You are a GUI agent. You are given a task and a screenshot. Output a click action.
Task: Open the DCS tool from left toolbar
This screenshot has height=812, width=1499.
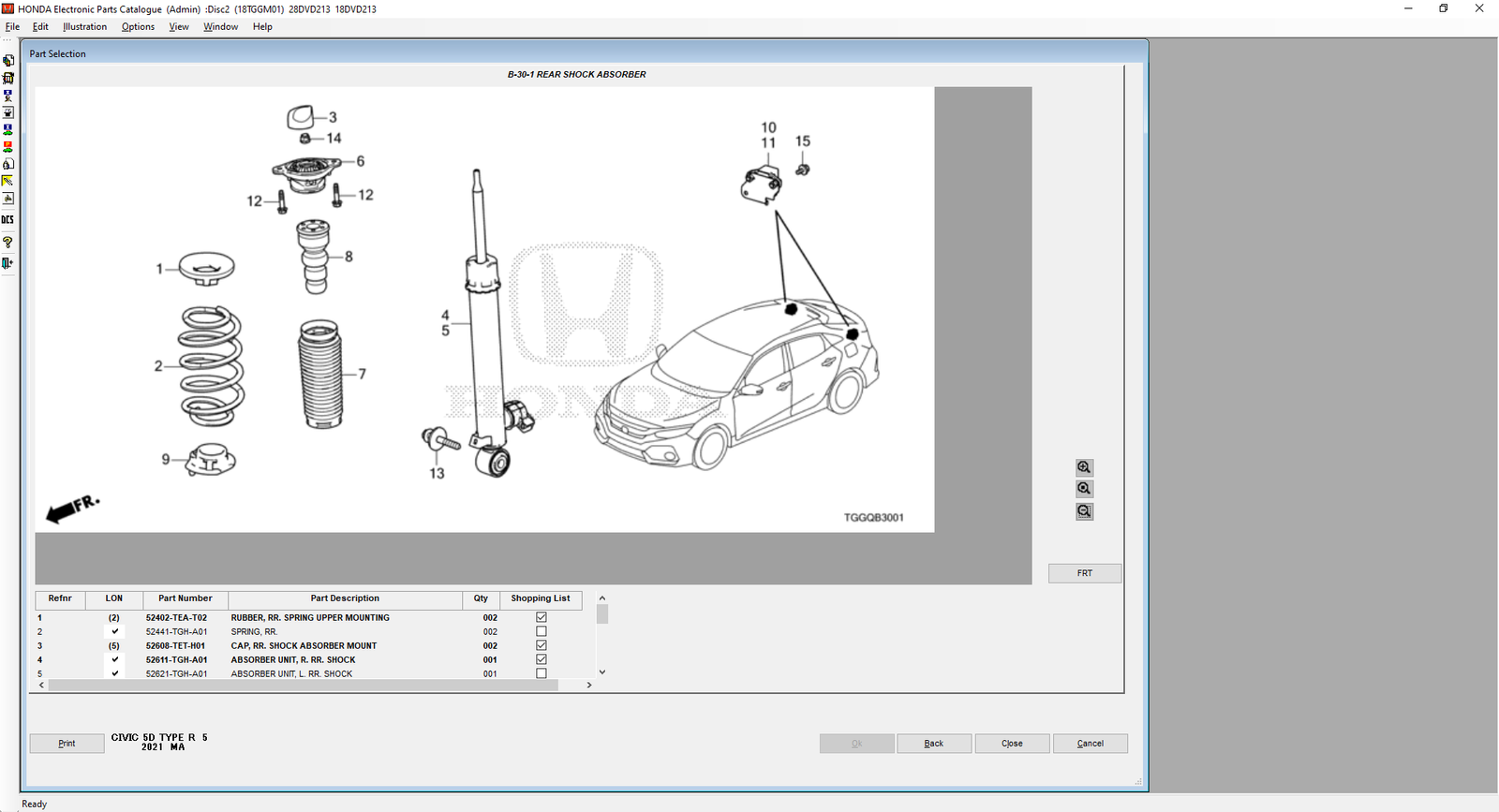tap(7, 220)
